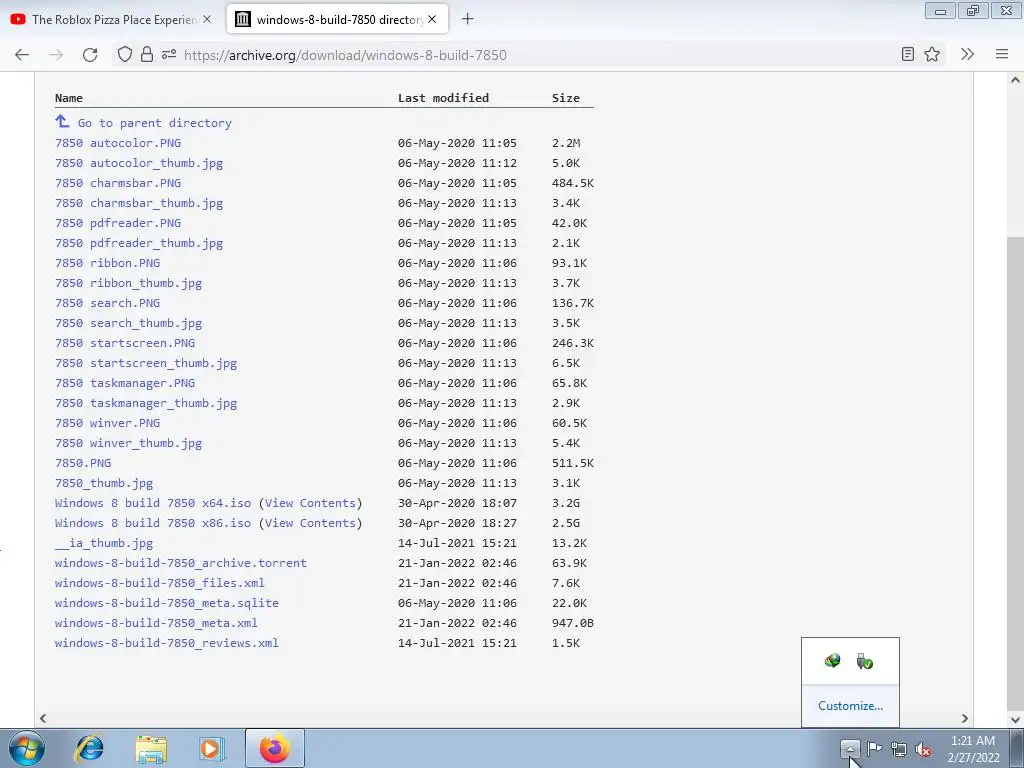Image resolution: width=1024 pixels, height=768 pixels.
Task: Click horizontal scrollbar left arrow
Action: tap(43, 718)
